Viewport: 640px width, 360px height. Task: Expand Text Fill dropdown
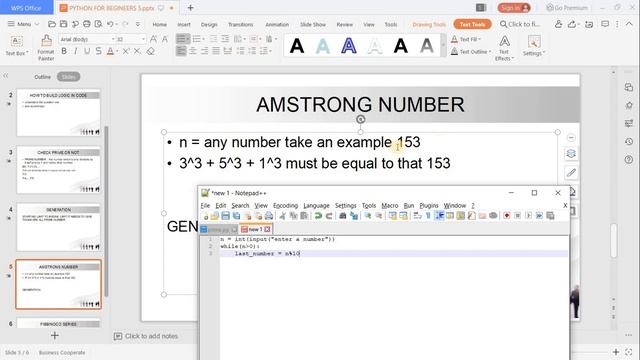[x=480, y=40]
